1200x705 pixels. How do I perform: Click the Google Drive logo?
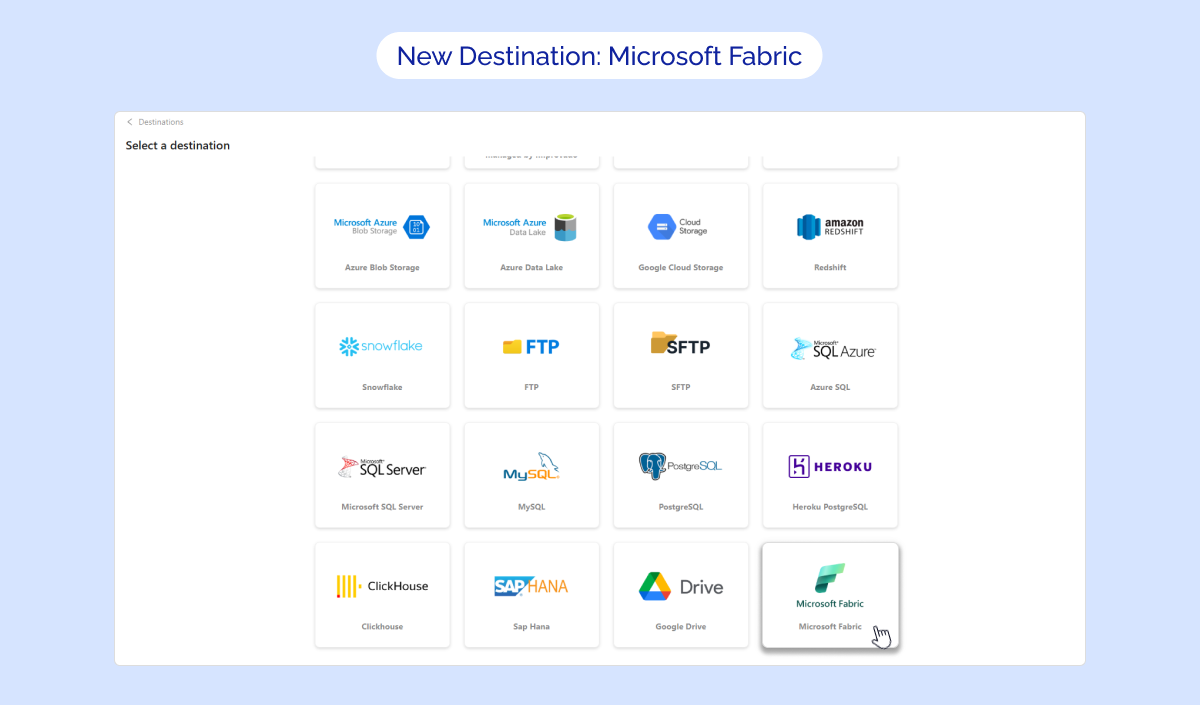pyautogui.click(x=681, y=587)
